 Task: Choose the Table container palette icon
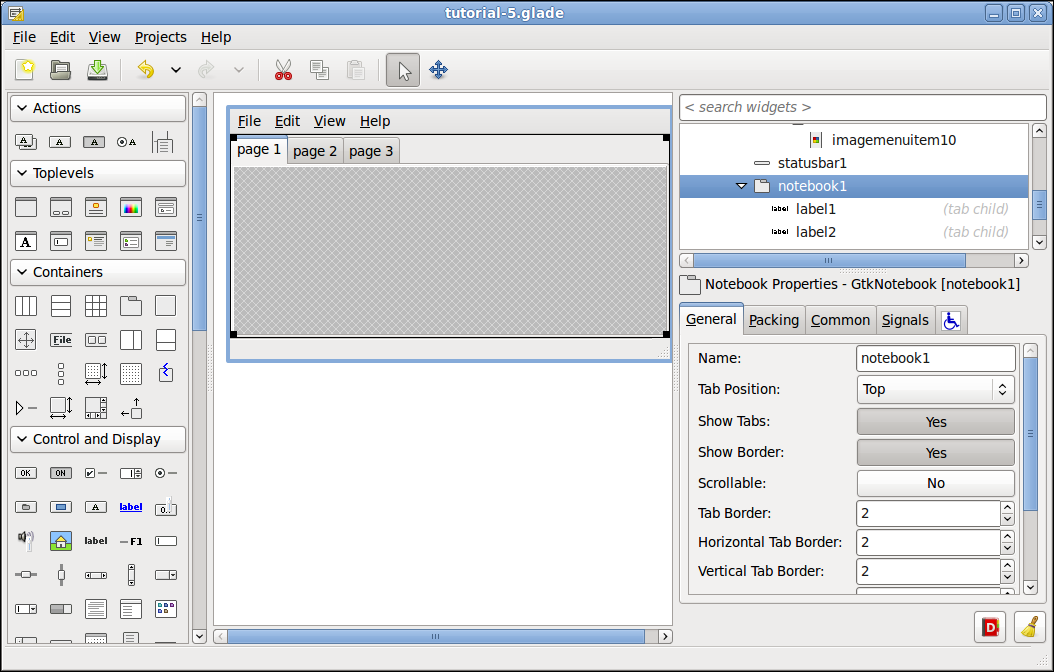coord(95,306)
